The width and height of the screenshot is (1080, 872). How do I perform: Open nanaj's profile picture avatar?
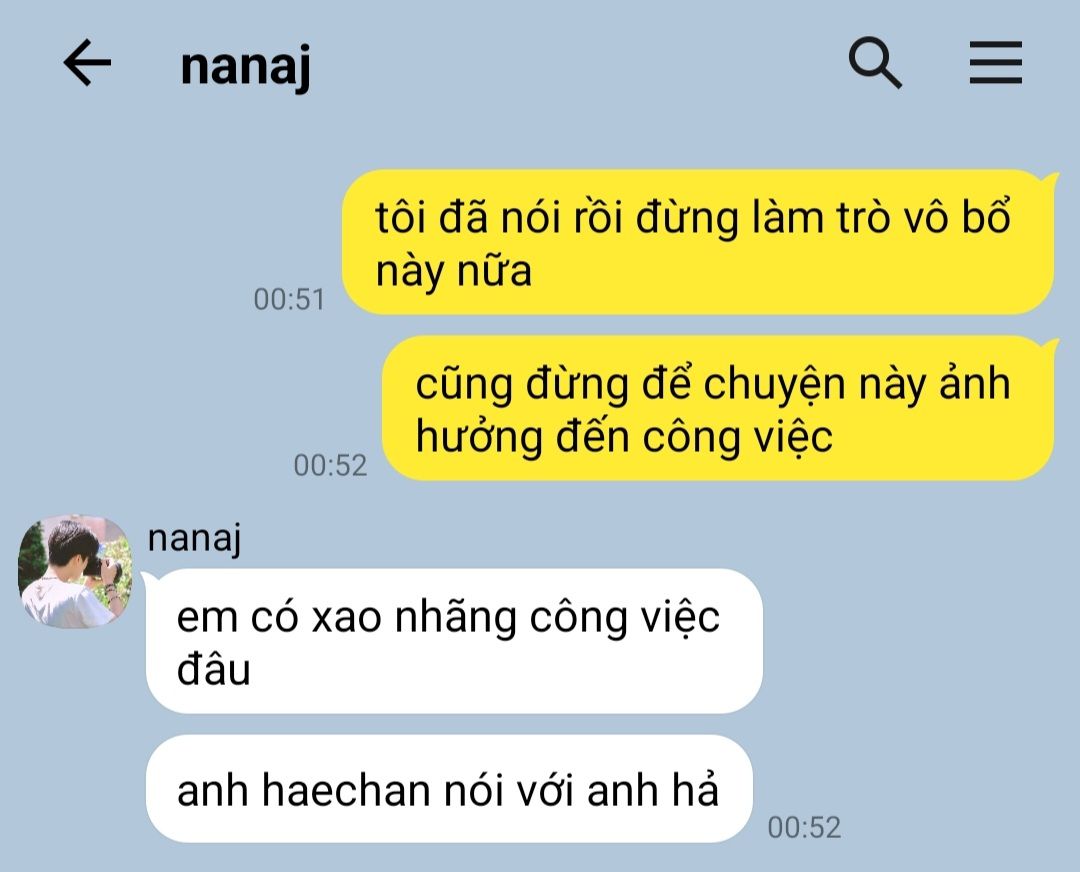[75, 571]
